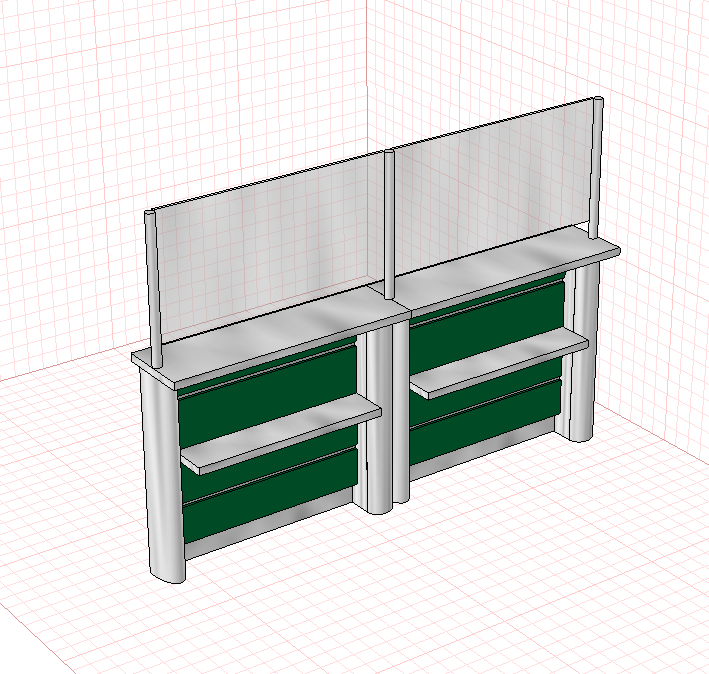Select the rounded column at the left end
The width and height of the screenshot is (709, 674).
[x=164, y=475]
